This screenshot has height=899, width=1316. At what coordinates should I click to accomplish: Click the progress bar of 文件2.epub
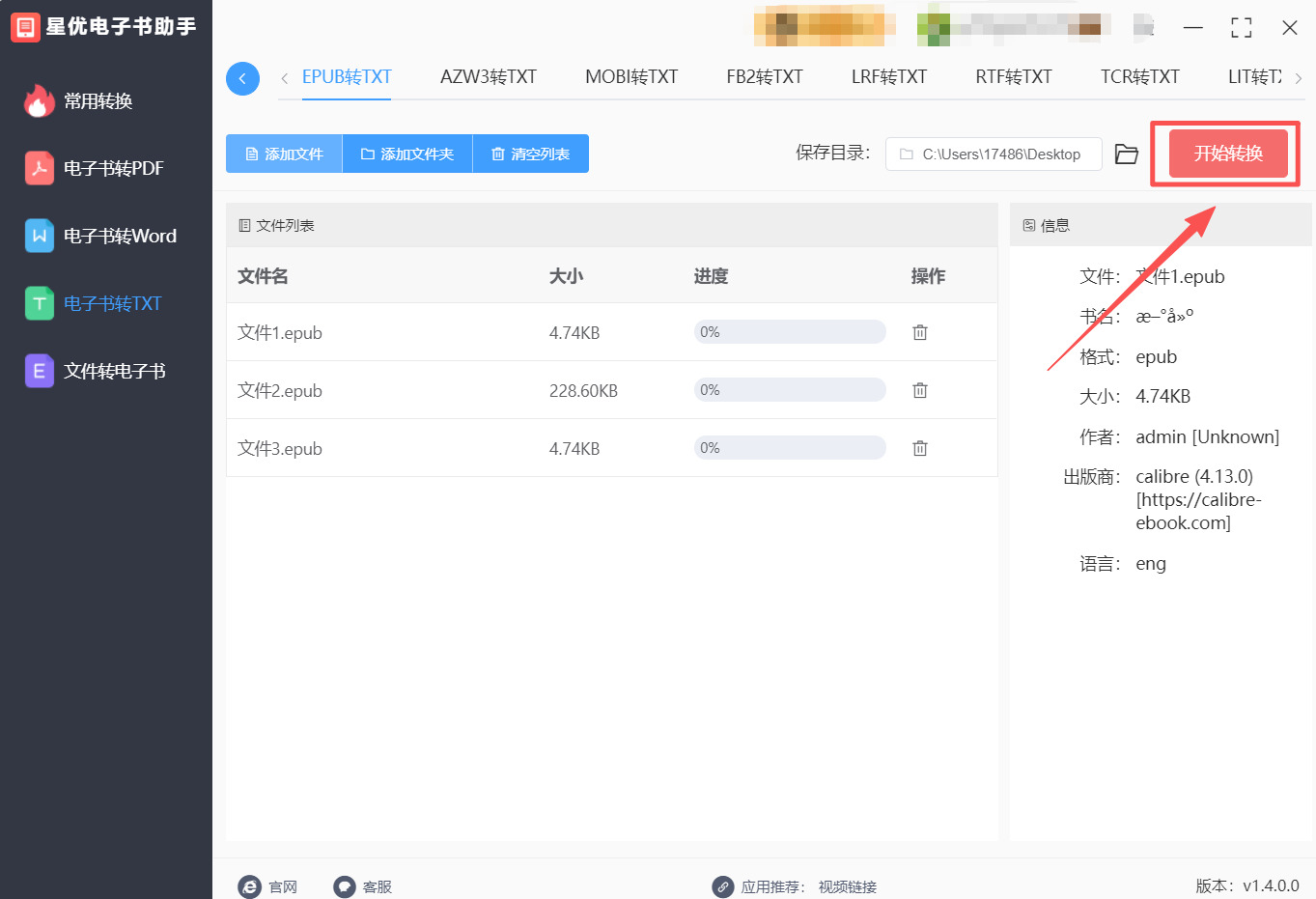pos(789,389)
